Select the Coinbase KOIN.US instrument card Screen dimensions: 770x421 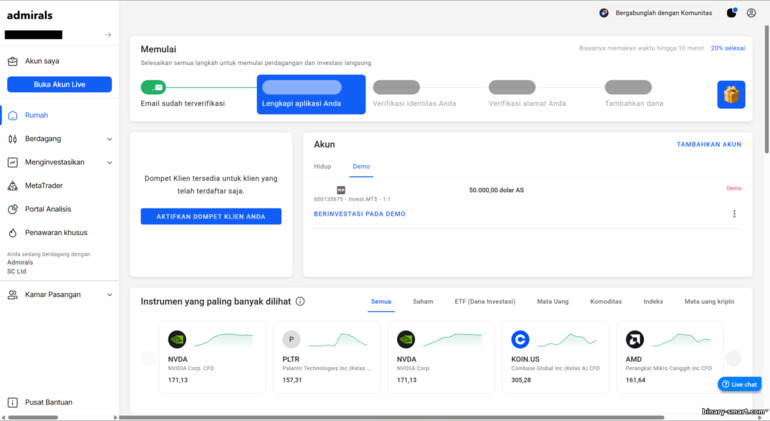pyautogui.click(x=557, y=358)
